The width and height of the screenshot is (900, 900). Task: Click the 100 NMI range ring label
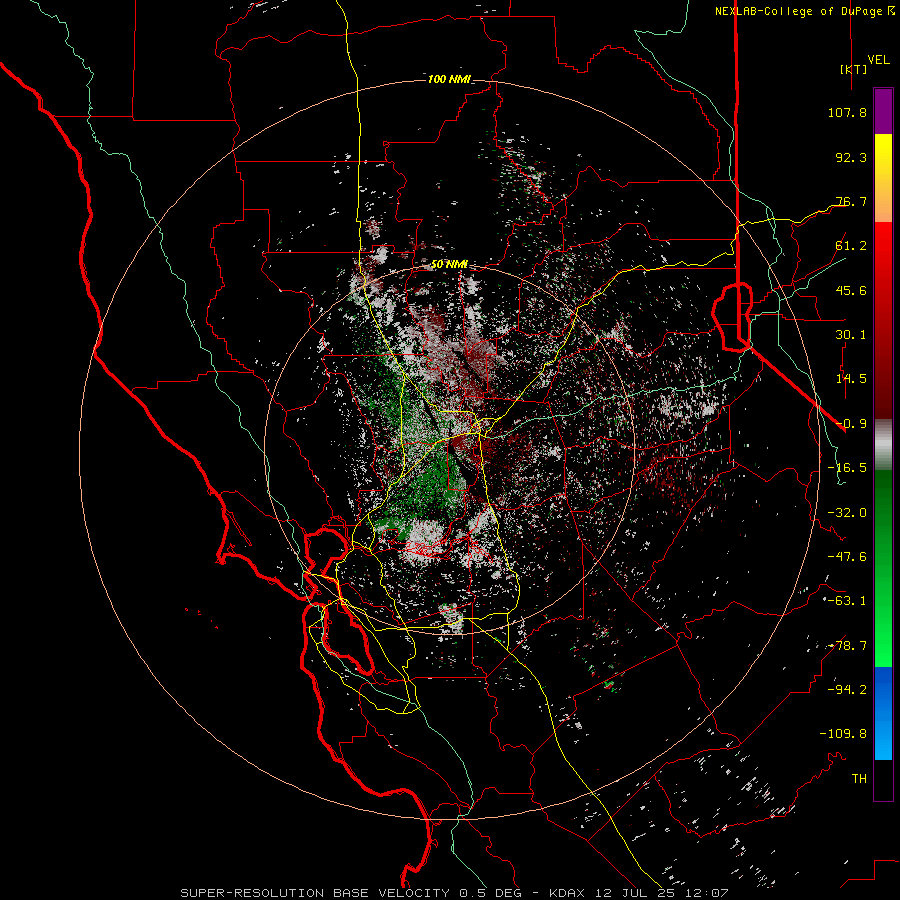click(449, 79)
